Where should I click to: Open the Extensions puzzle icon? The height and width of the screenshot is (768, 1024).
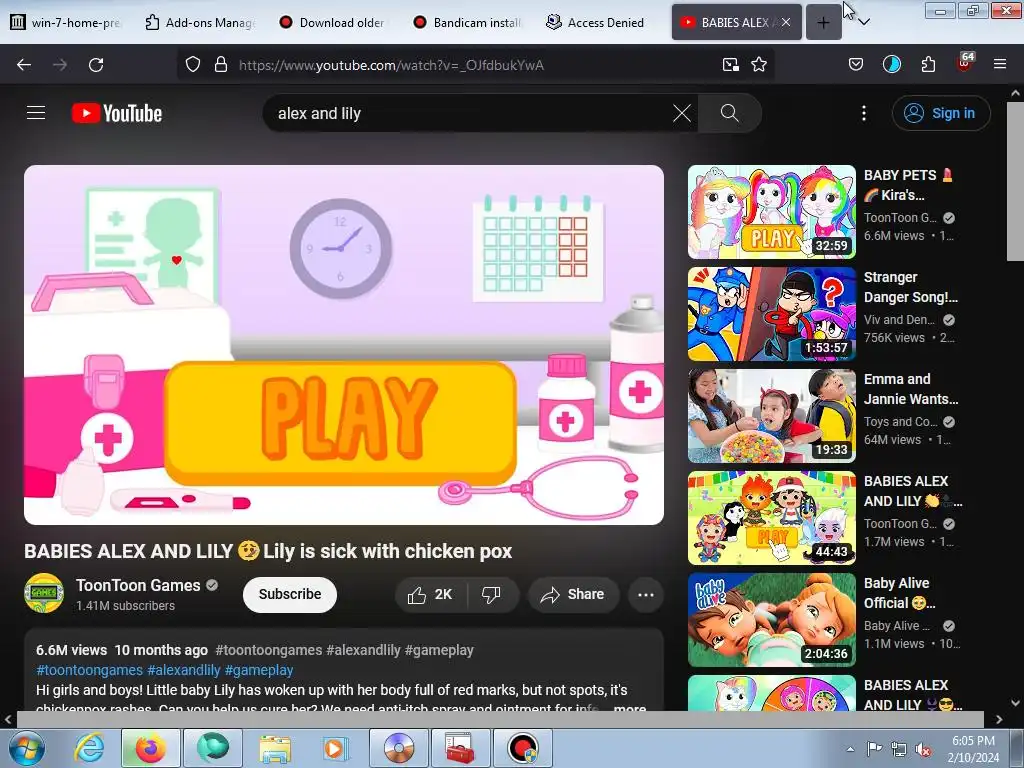click(x=928, y=65)
